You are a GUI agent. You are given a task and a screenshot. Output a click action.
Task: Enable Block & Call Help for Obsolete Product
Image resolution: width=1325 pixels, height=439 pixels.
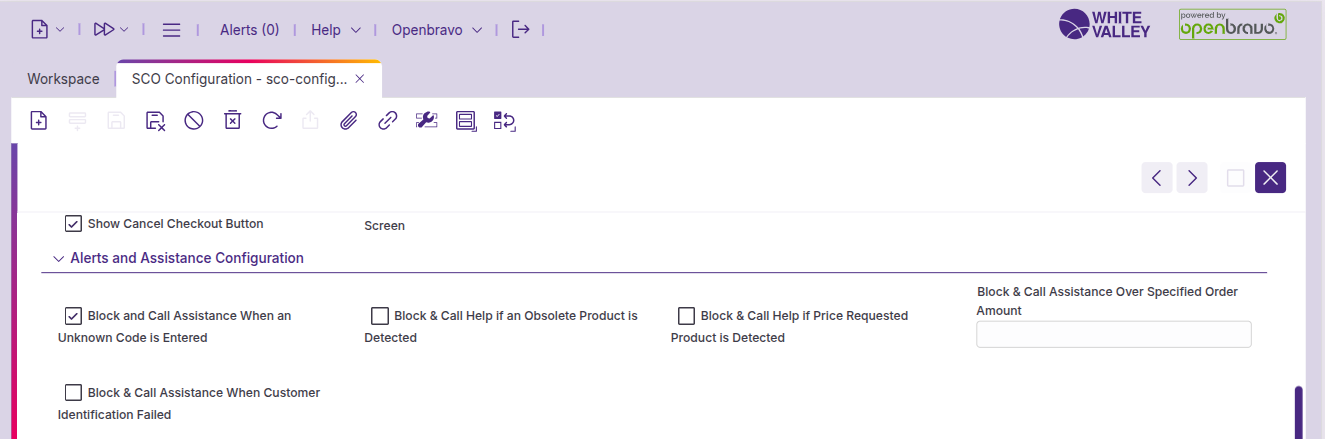380,316
